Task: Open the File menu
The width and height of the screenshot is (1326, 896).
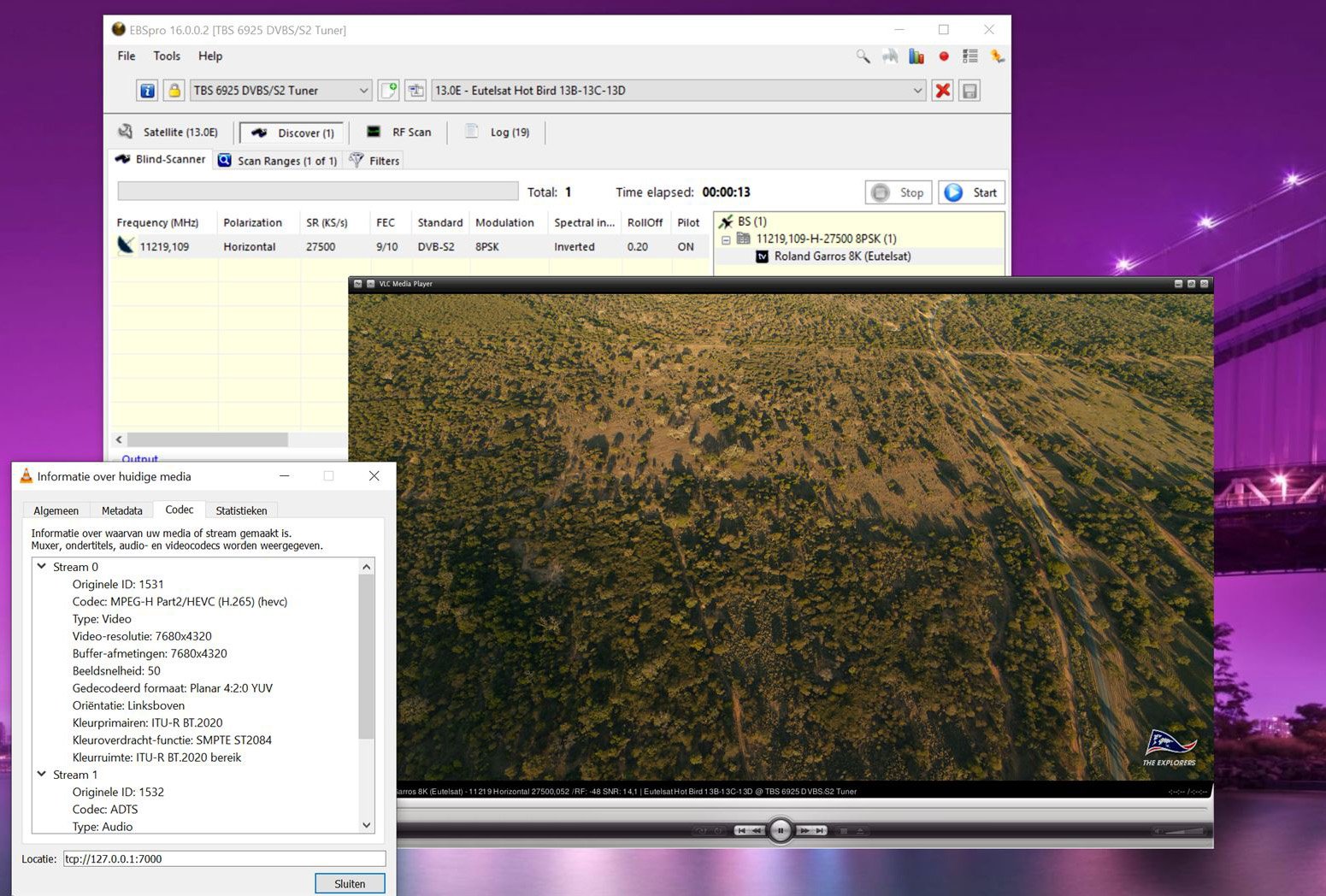Action: (x=127, y=56)
